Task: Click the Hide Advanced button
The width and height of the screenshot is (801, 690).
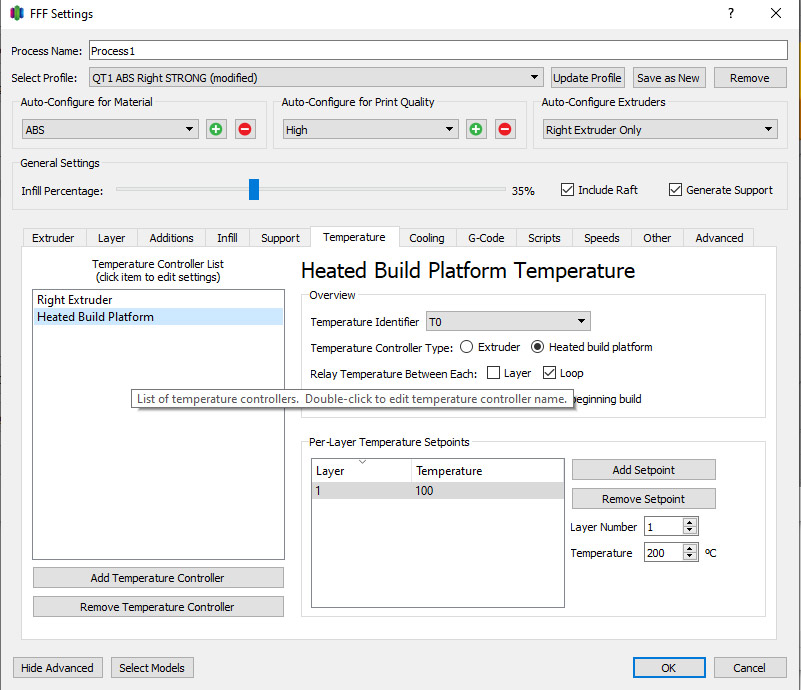Action: coord(58,668)
